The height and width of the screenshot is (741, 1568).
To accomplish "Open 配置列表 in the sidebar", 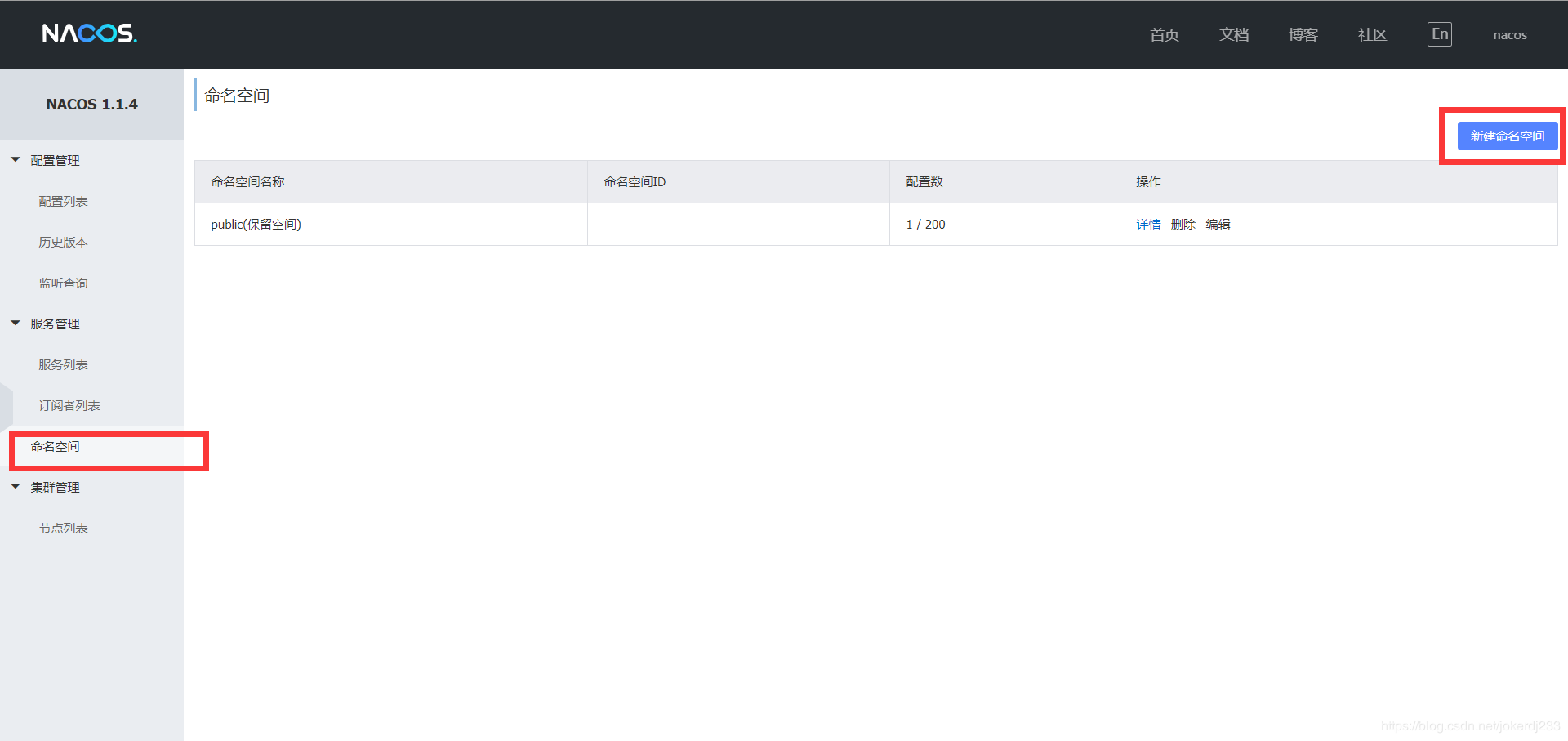I will [x=63, y=202].
